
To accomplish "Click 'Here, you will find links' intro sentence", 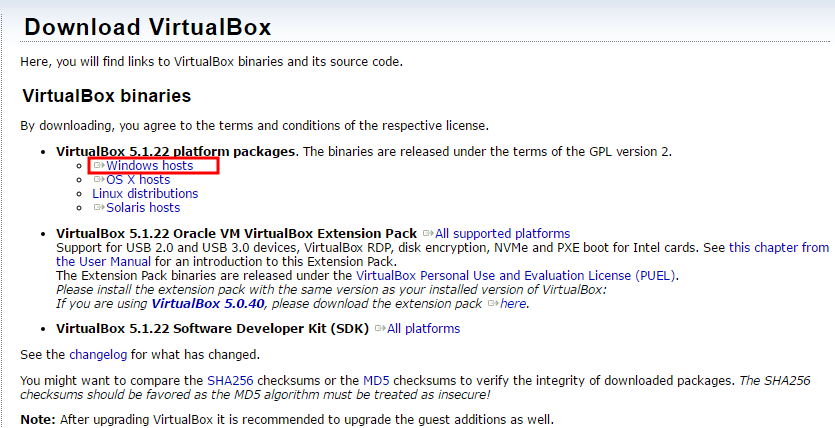I will click(x=211, y=62).
